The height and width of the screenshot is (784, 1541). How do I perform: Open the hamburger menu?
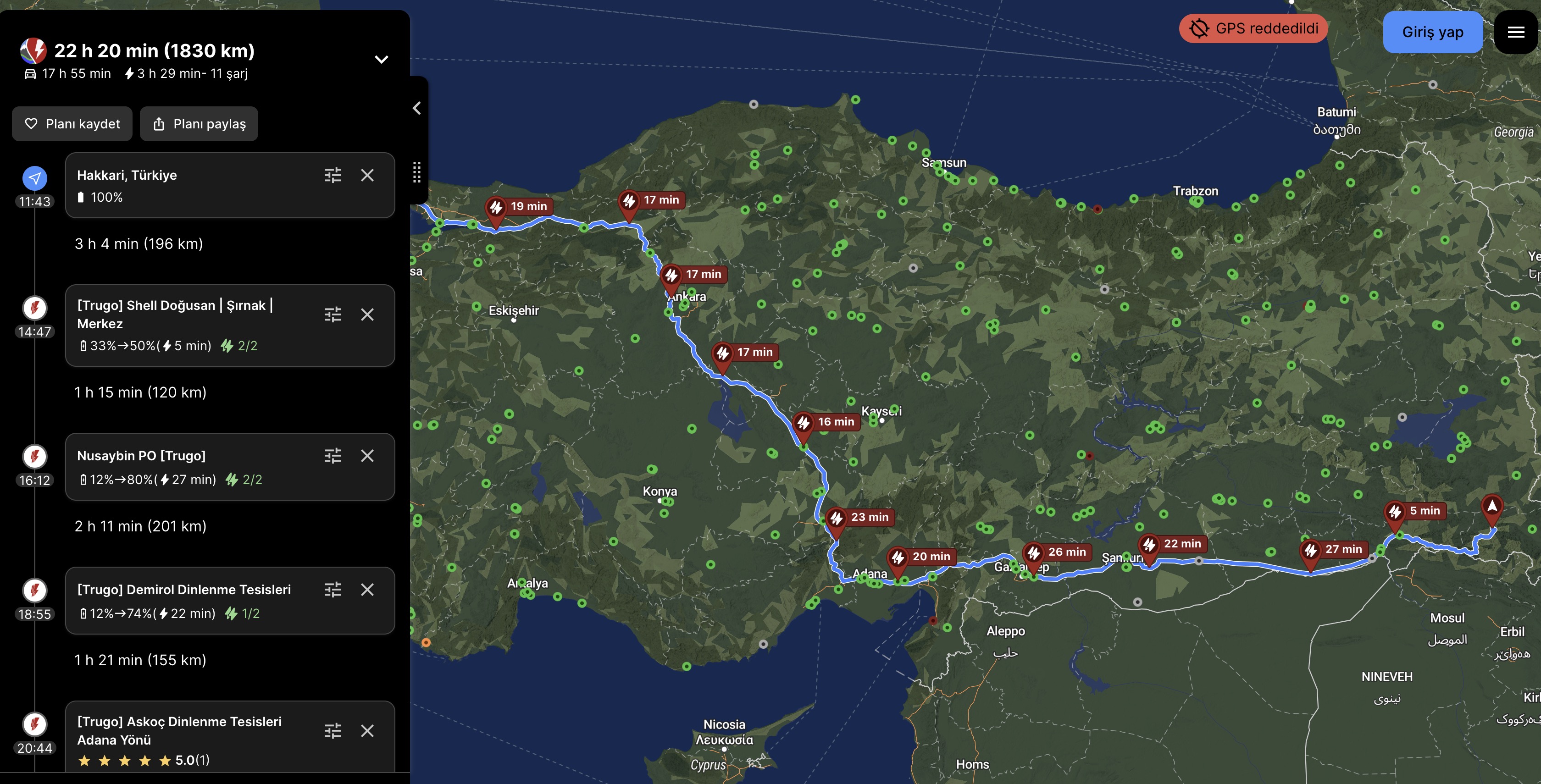[x=1515, y=32]
